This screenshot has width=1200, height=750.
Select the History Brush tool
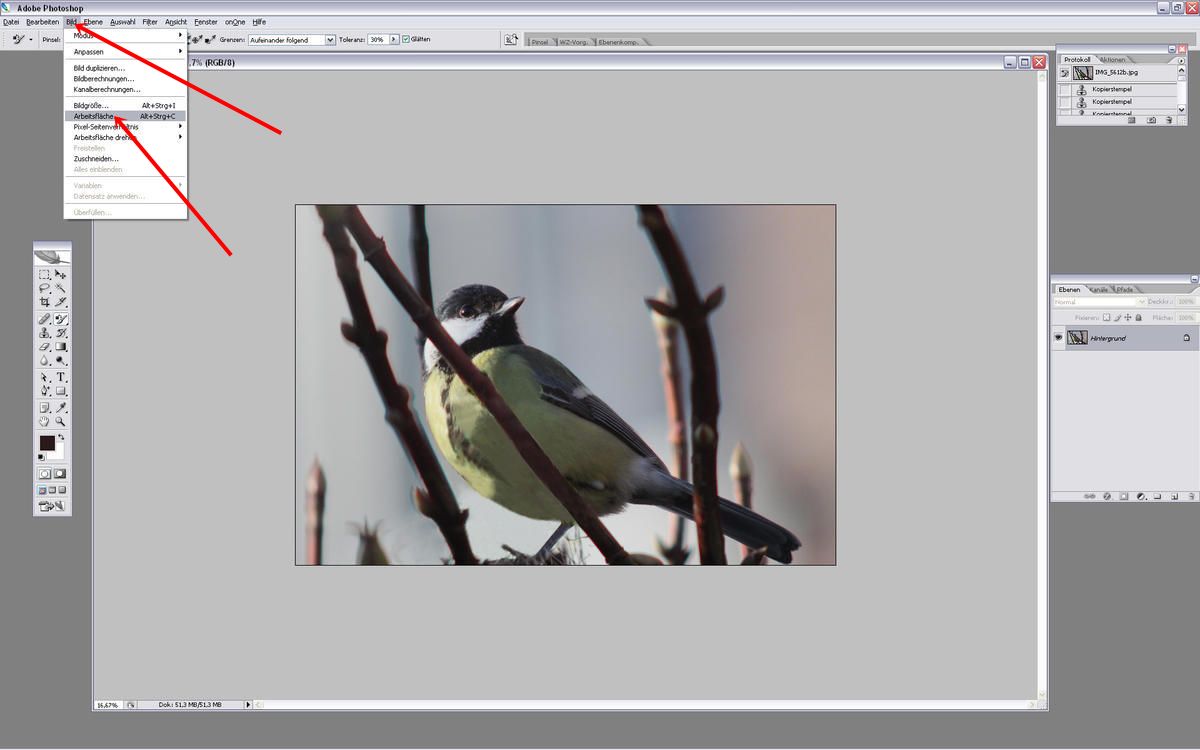click(x=61, y=333)
